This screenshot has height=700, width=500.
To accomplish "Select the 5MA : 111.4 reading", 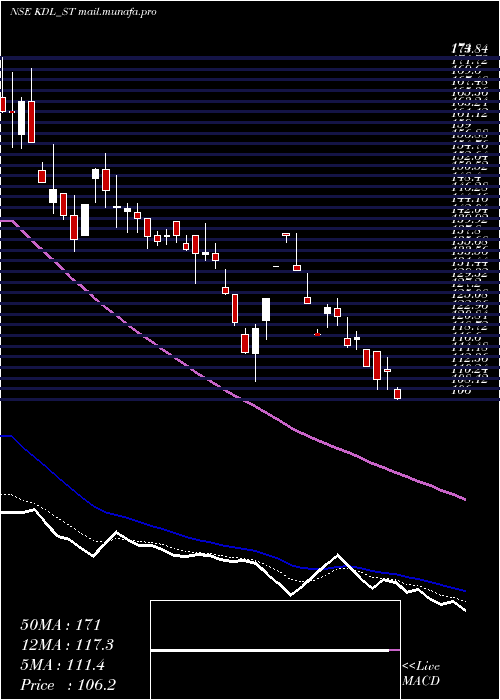I will coord(62,665).
